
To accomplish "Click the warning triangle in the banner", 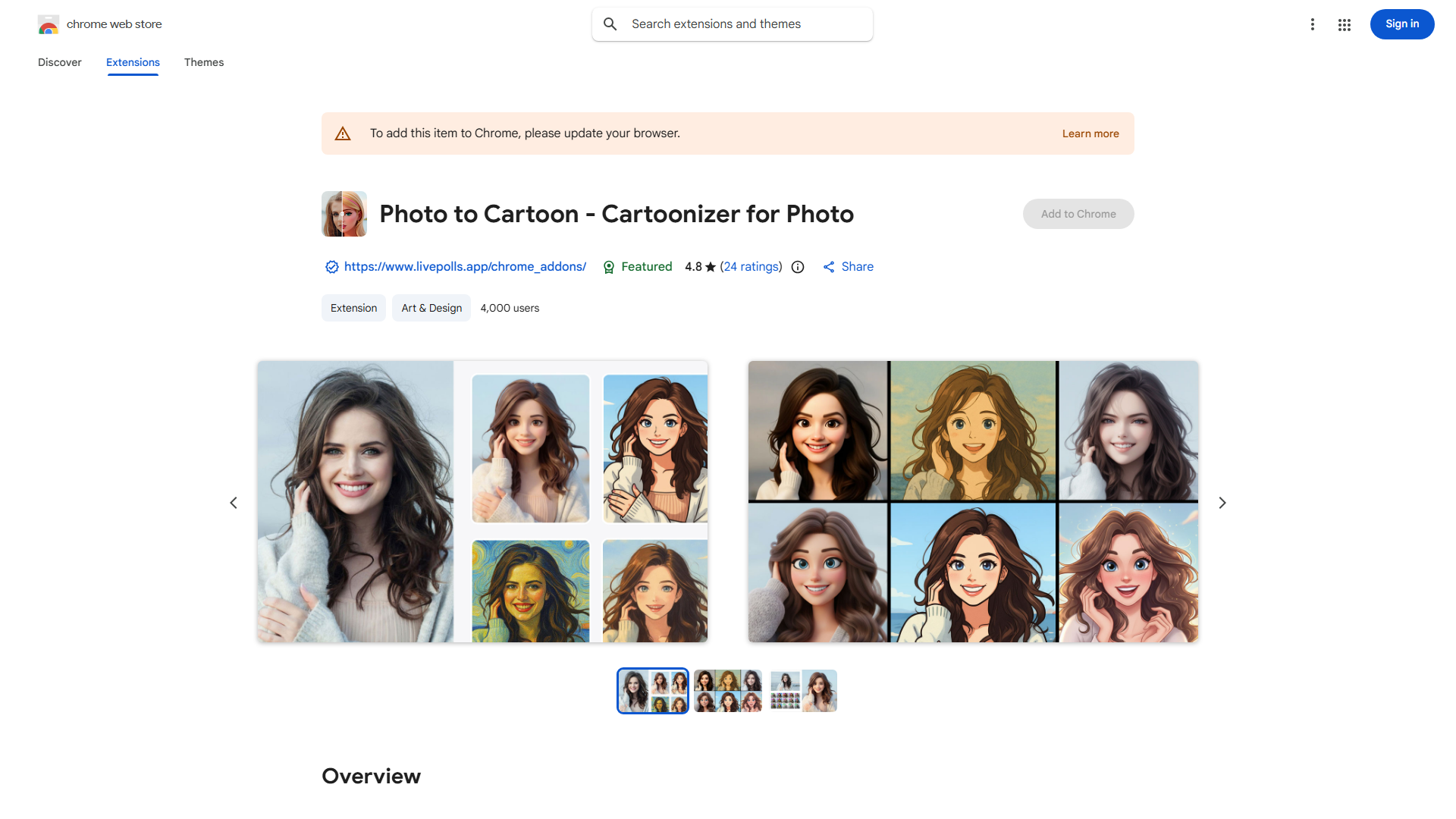I will click(343, 133).
